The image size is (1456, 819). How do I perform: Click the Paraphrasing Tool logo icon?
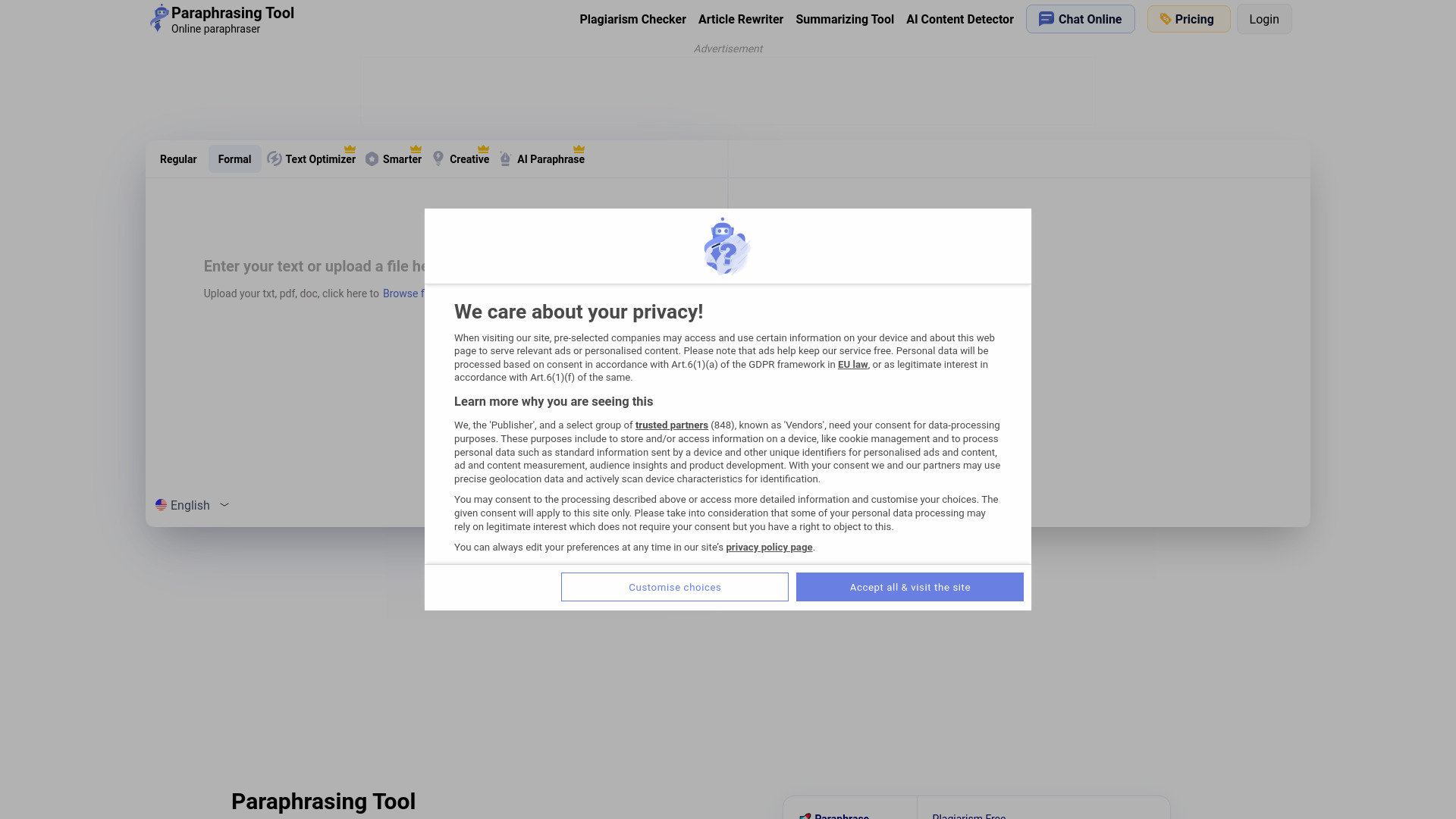pos(158,18)
